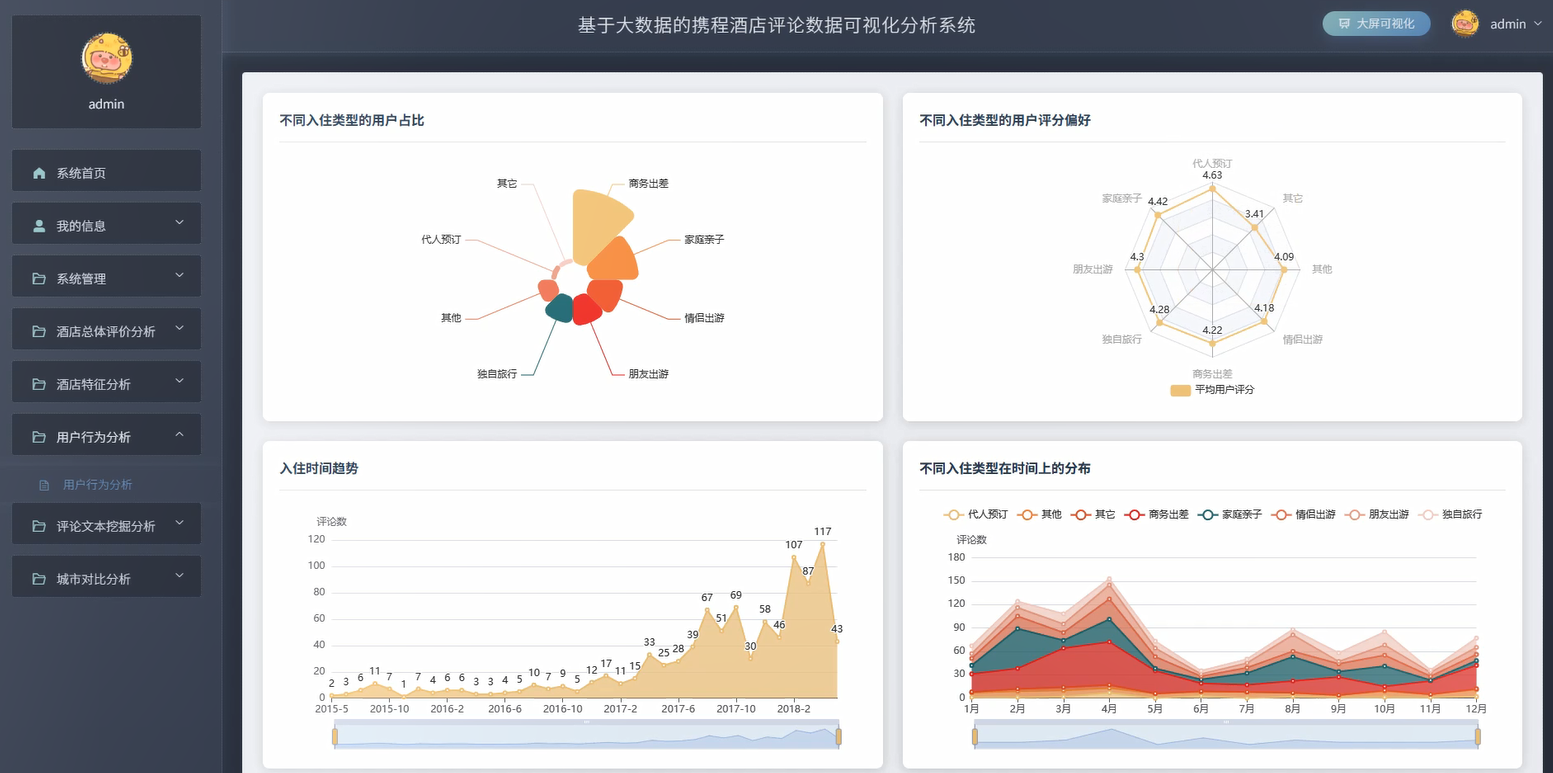Click the folder icon beside 酒店特征分析
1553x773 pixels.
coord(39,384)
